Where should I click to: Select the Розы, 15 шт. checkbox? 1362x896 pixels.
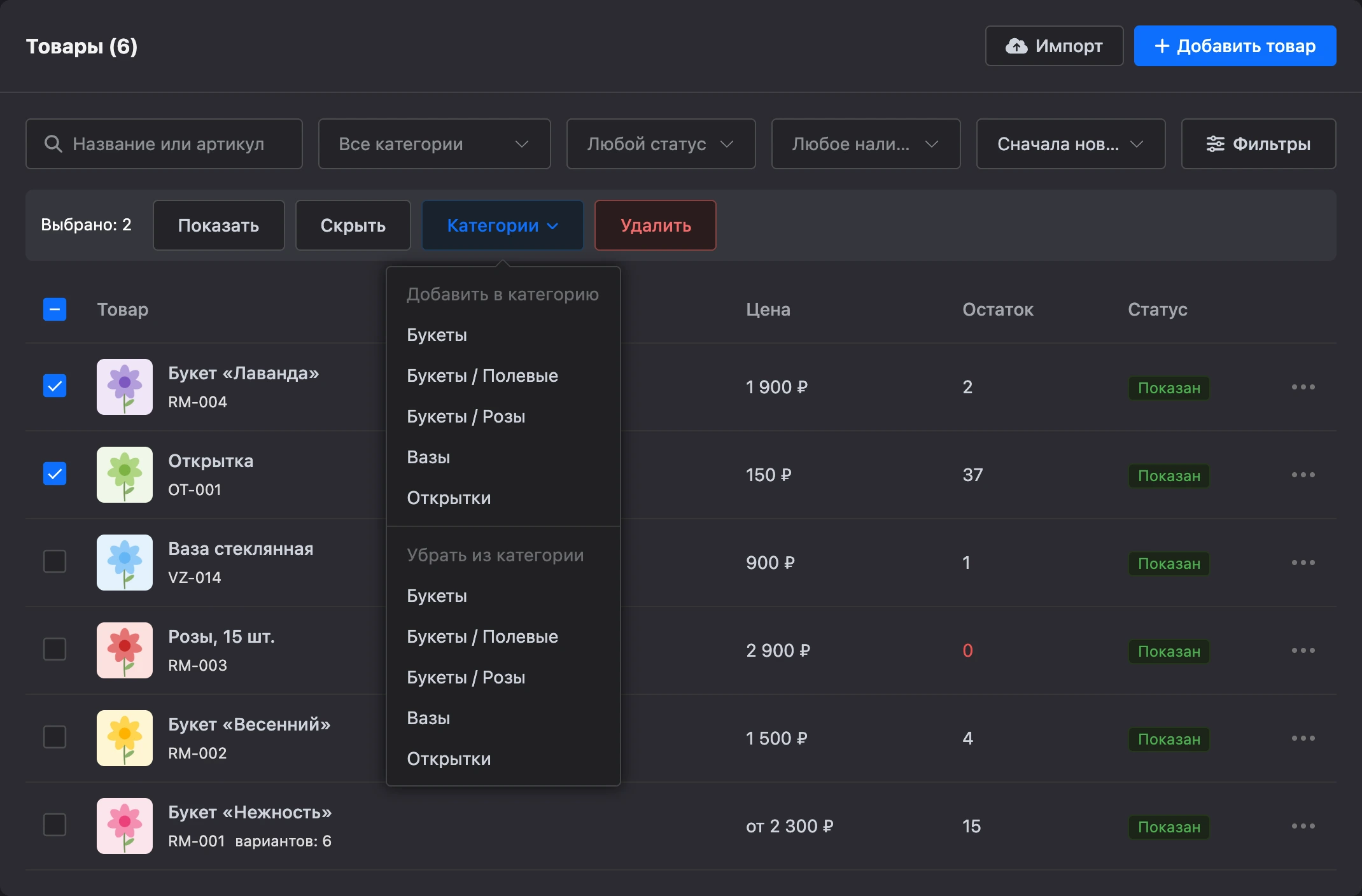click(55, 649)
